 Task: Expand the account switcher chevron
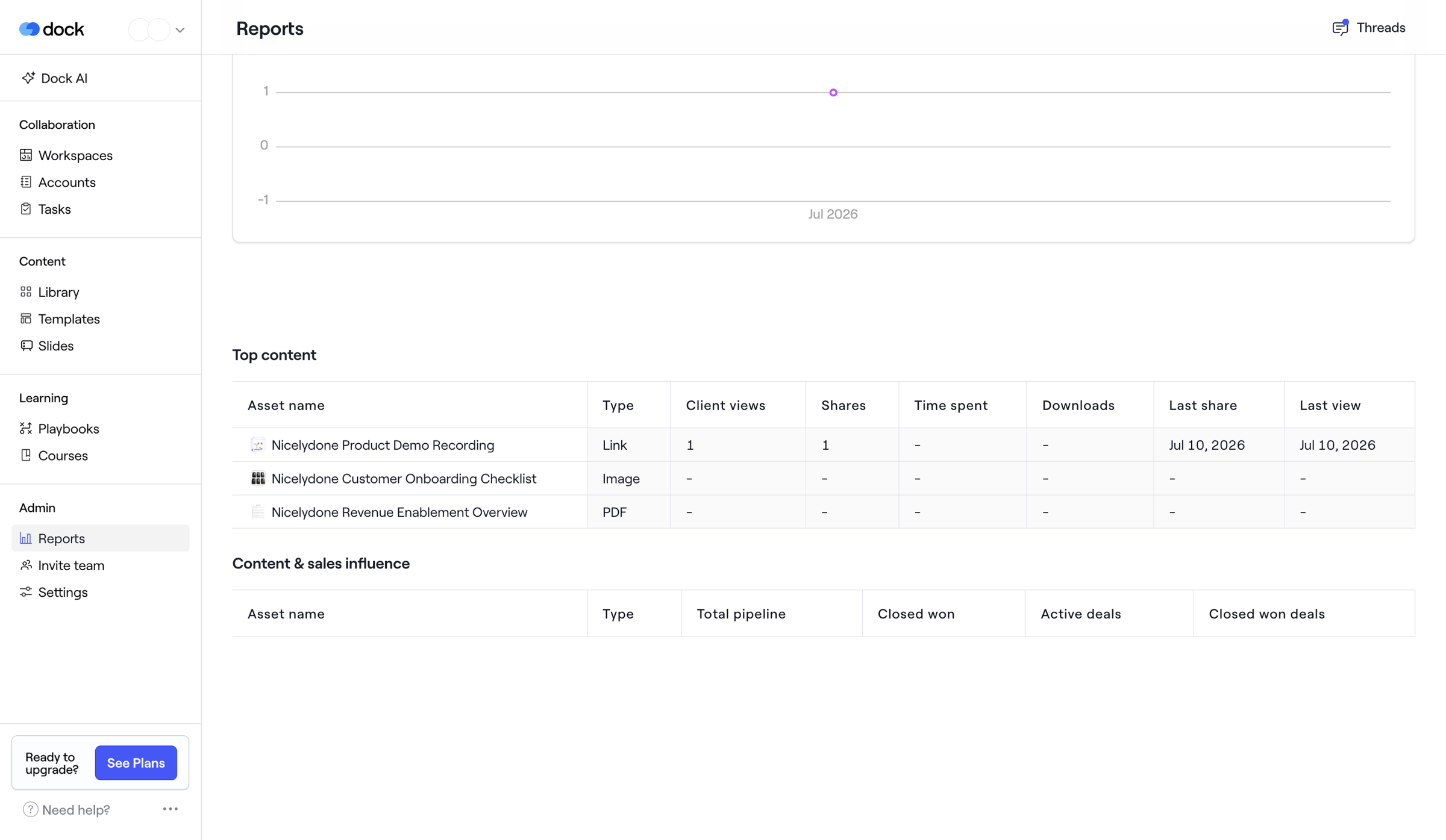click(180, 30)
